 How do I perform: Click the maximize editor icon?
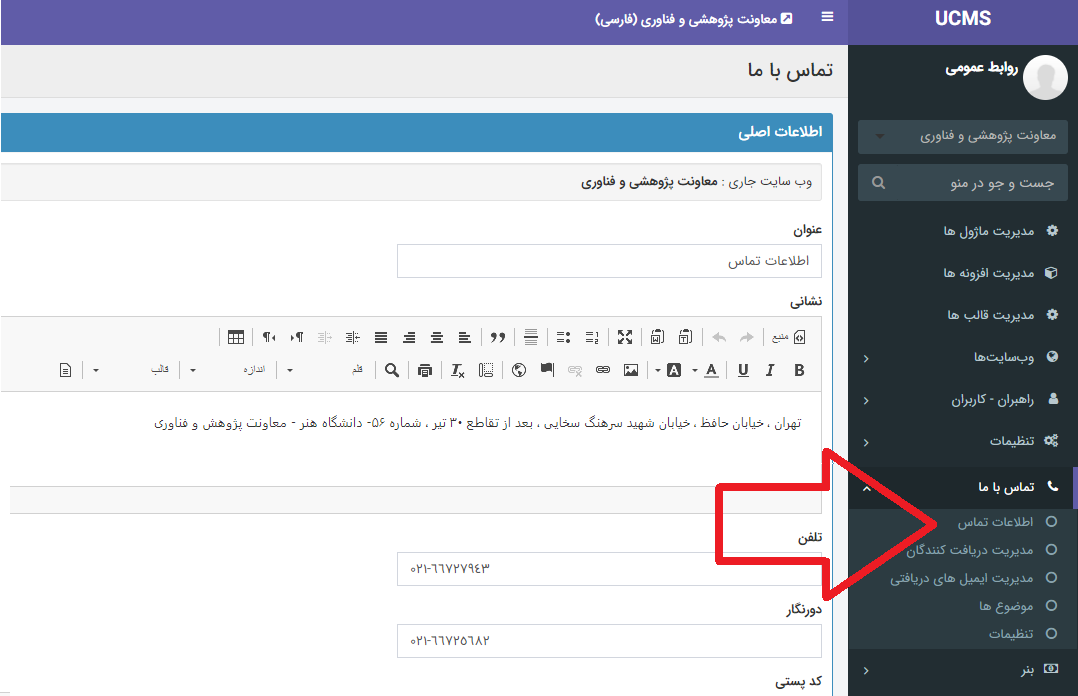tap(625, 337)
